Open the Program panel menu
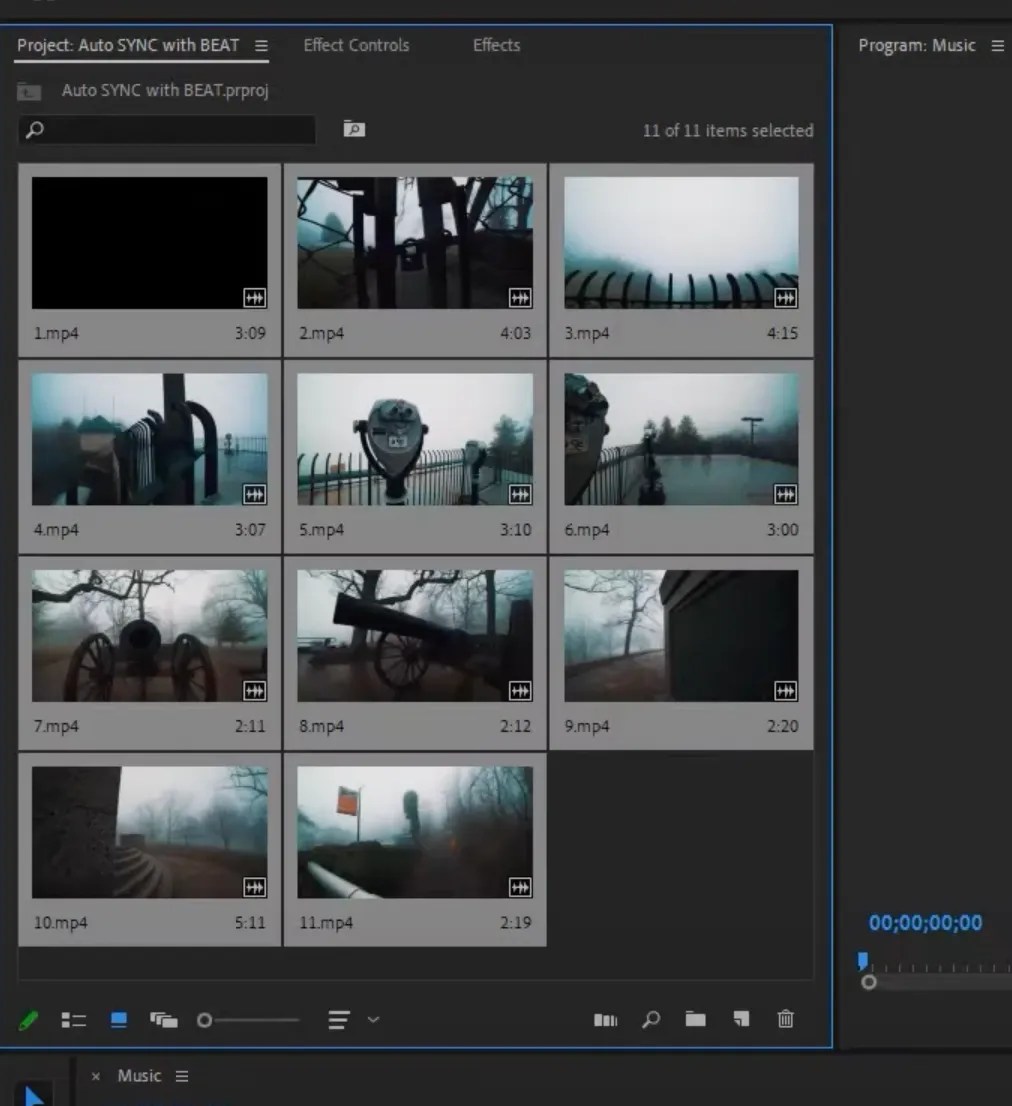 click(997, 45)
